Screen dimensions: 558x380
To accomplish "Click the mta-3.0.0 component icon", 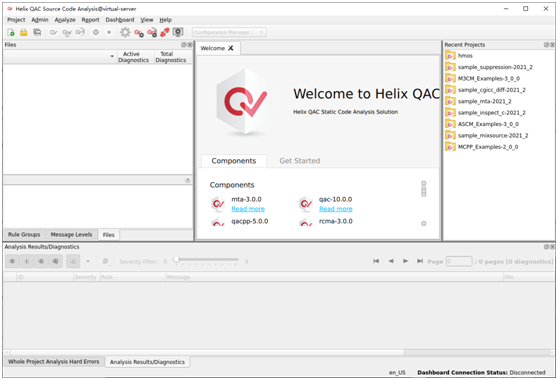I will [x=218, y=204].
